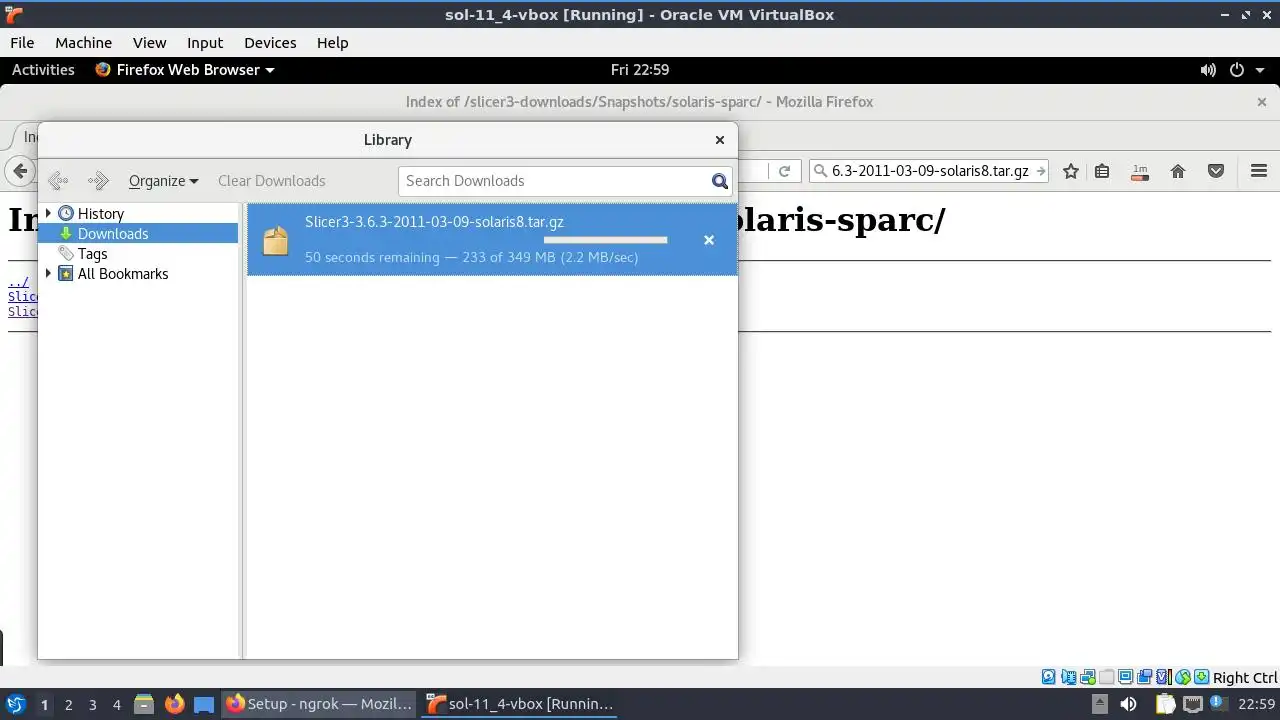Viewport: 1280px width, 720px height.
Task: Click the Firefox reload button
Action: tap(785, 171)
